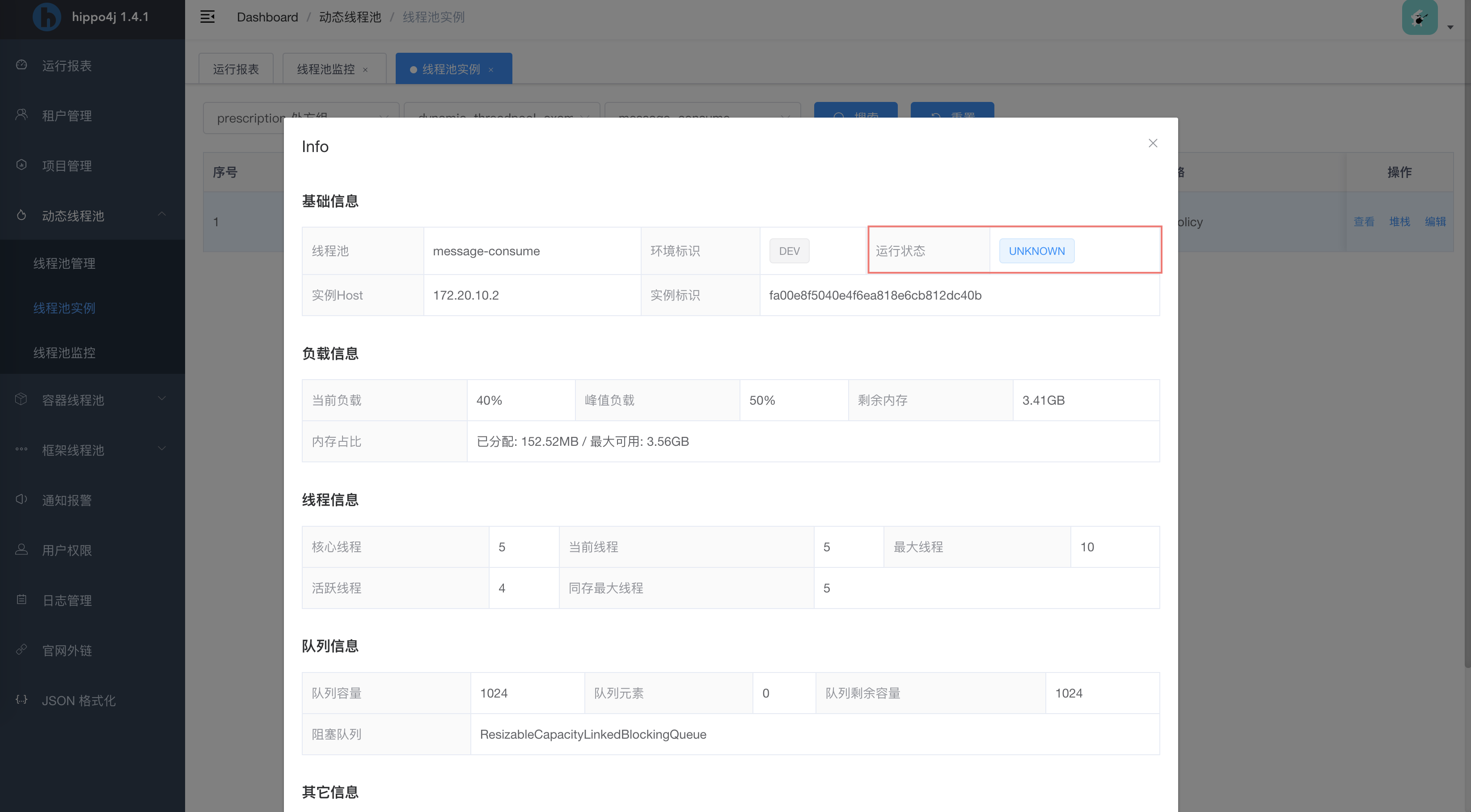Open the user avatar dropdown arrow
The height and width of the screenshot is (812, 1471).
(1450, 27)
